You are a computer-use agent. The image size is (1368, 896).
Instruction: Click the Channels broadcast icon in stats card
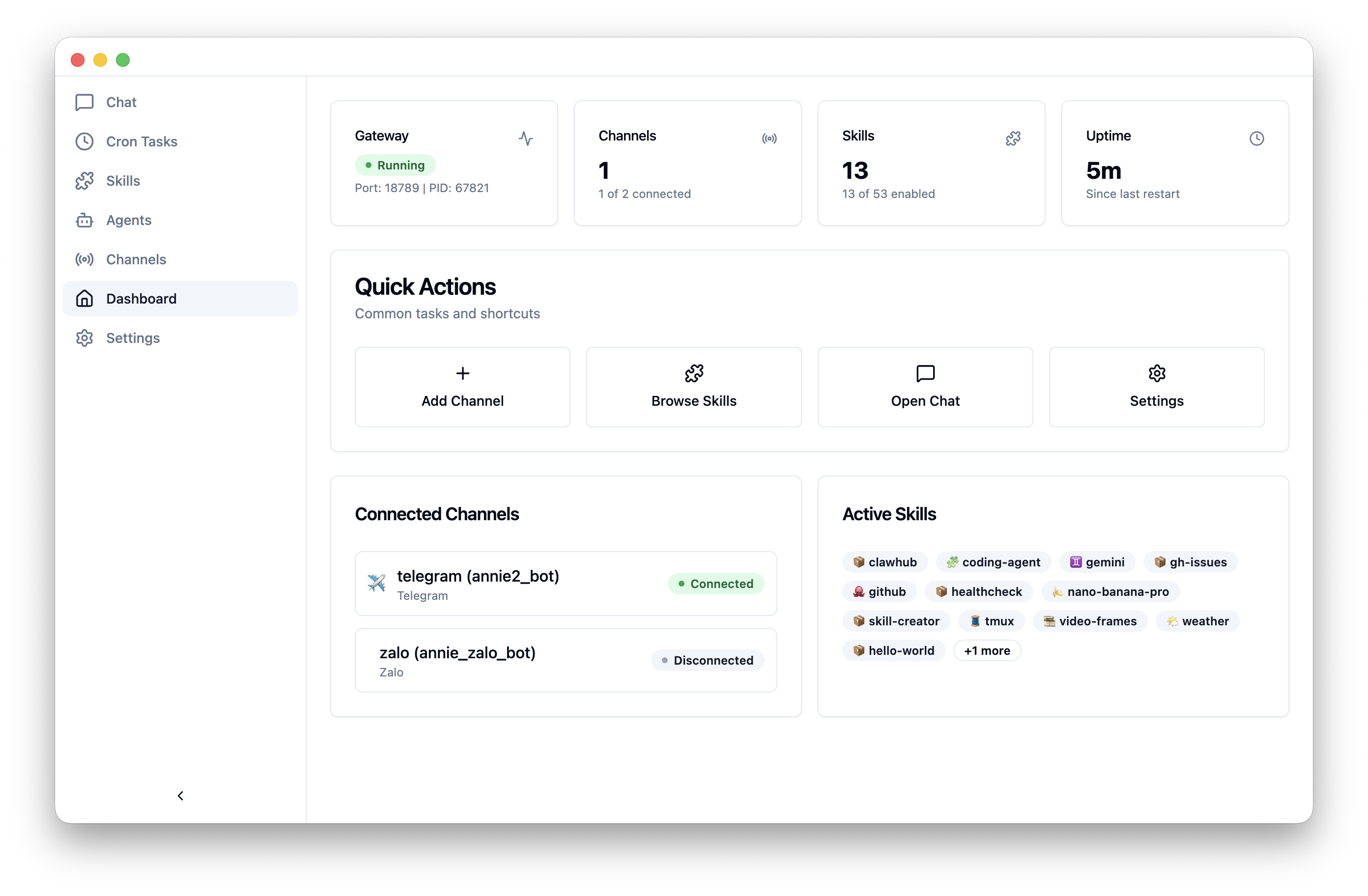769,139
